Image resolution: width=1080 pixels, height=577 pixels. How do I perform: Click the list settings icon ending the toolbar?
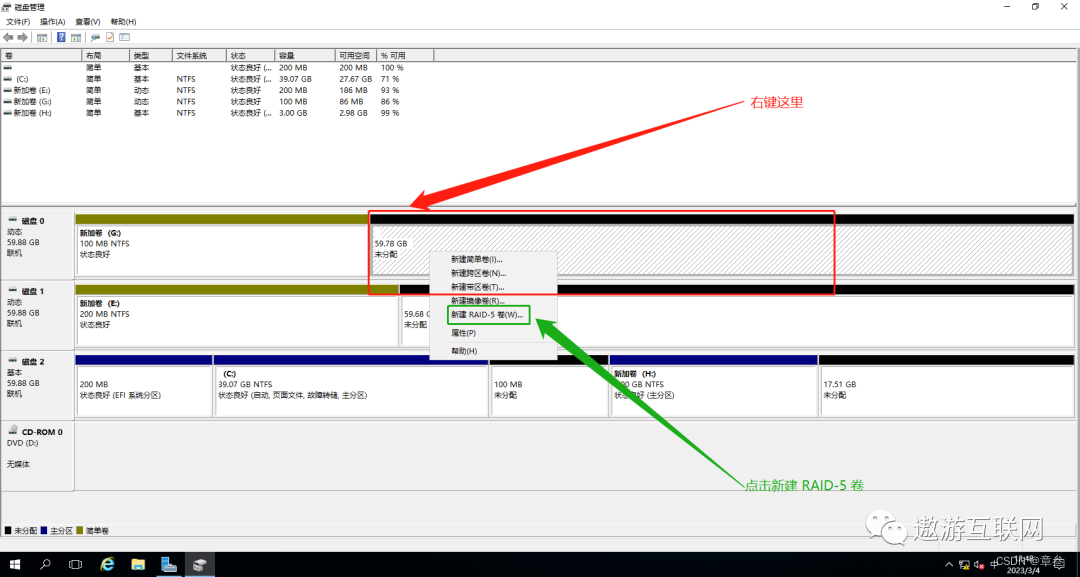click(125, 37)
